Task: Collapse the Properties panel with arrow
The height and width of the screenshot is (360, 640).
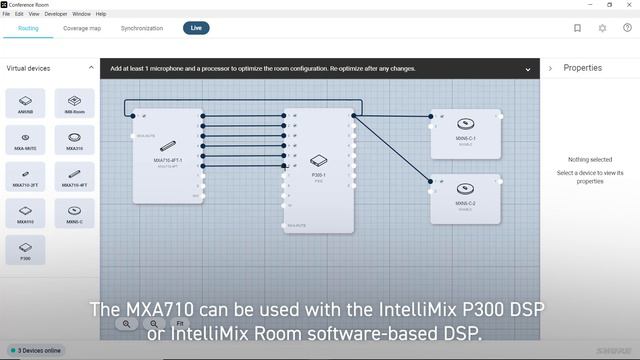Action: point(550,68)
